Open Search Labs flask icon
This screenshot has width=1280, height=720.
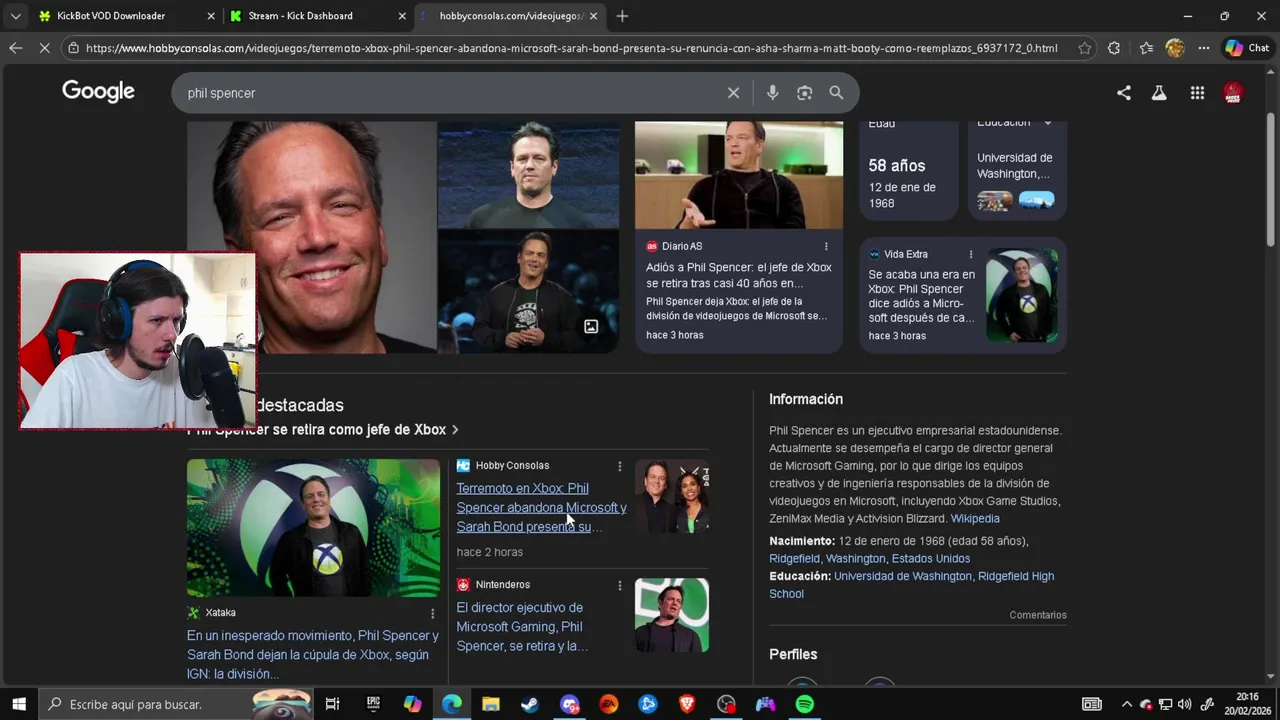1159,93
